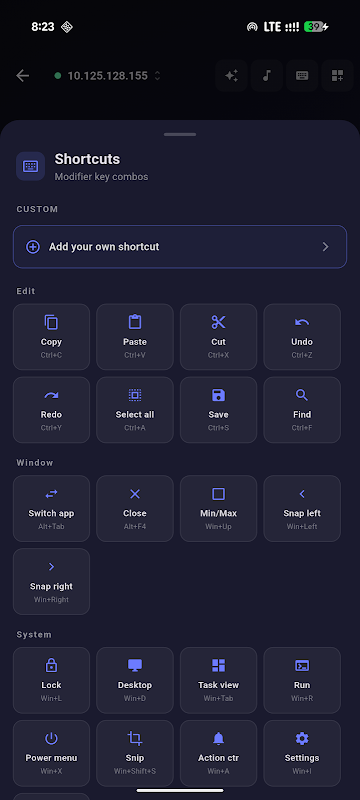Open the Find magnifier shortcut
The image size is (360, 800).
point(302,410)
